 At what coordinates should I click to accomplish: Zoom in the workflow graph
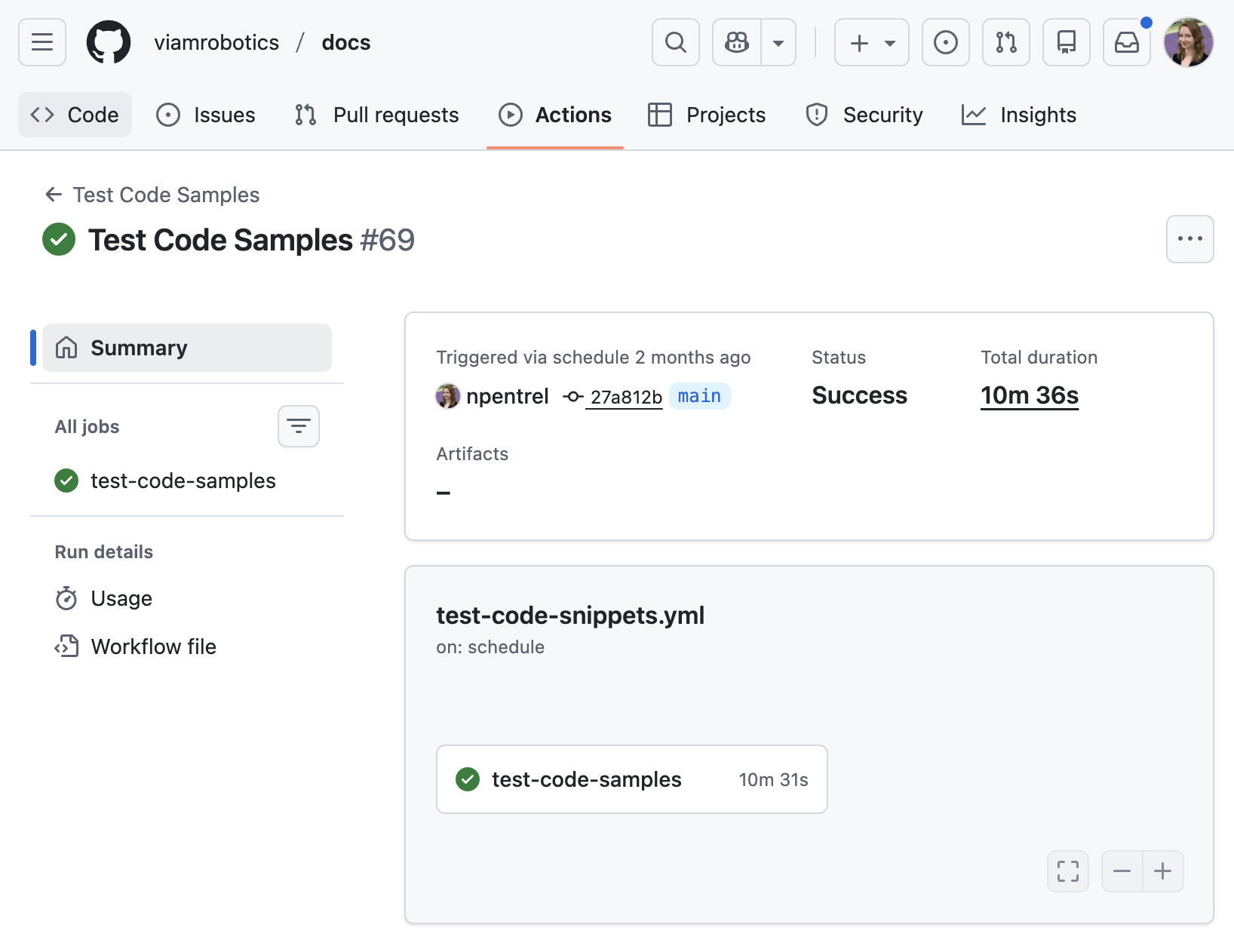(1163, 871)
